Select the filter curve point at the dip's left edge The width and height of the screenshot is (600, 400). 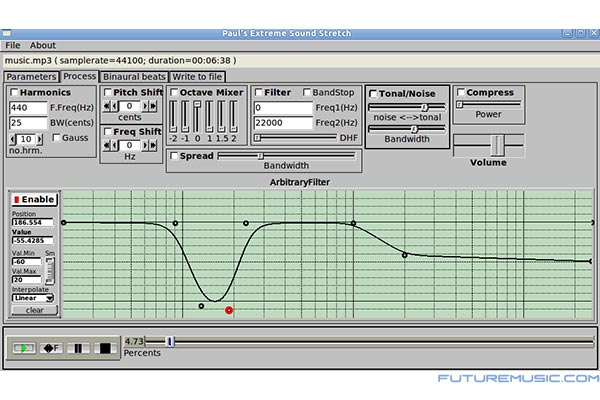tap(175, 223)
